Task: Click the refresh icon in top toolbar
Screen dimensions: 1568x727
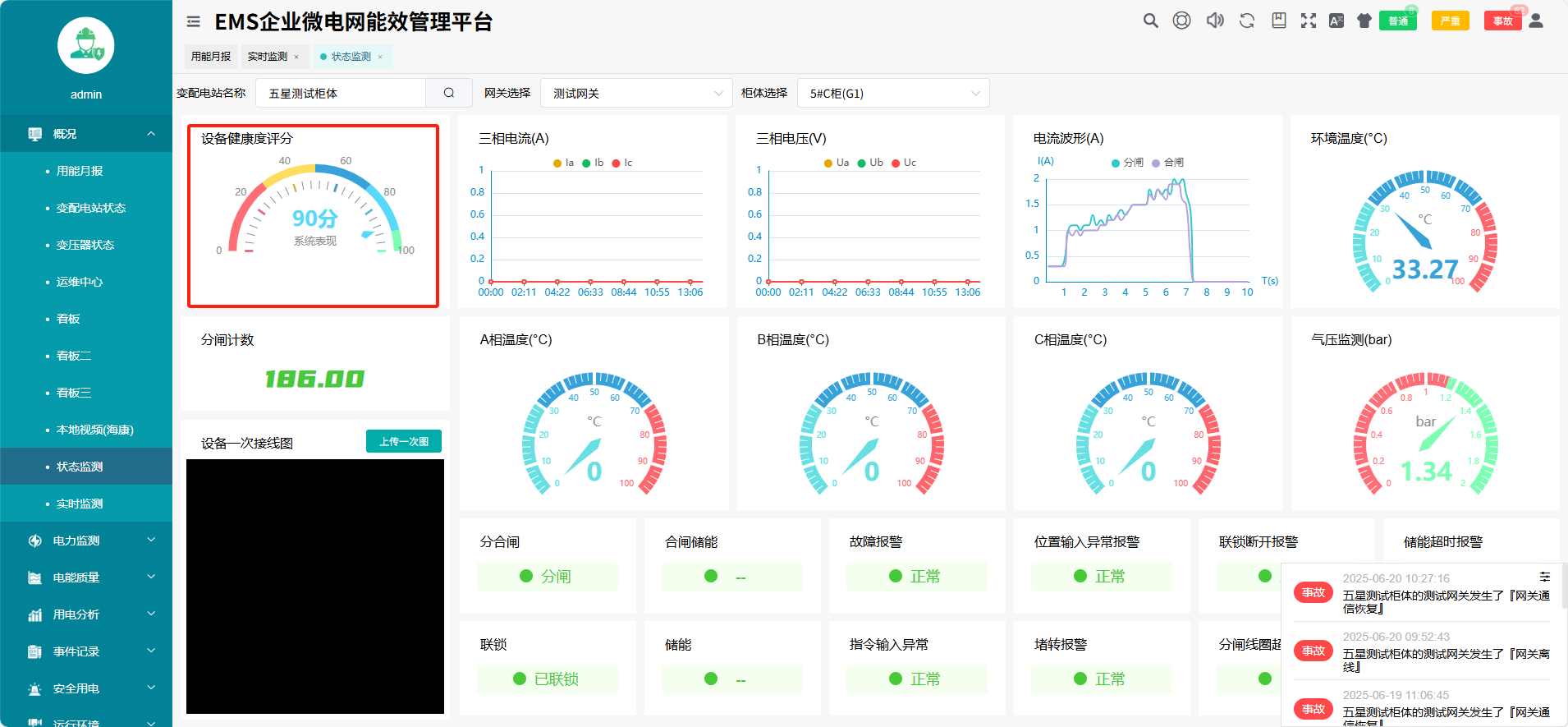Action: click(x=1246, y=21)
